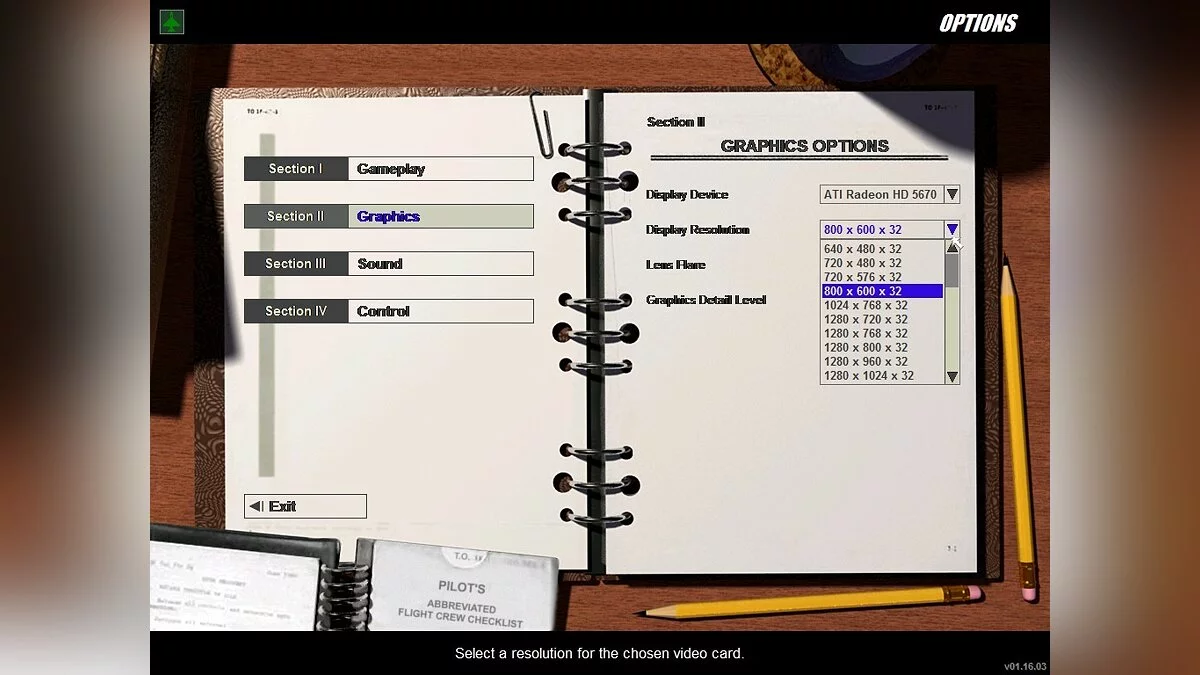Image resolution: width=1200 pixels, height=675 pixels.
Task: Select the Section II Graphics tab
Action: click(389, 216)
